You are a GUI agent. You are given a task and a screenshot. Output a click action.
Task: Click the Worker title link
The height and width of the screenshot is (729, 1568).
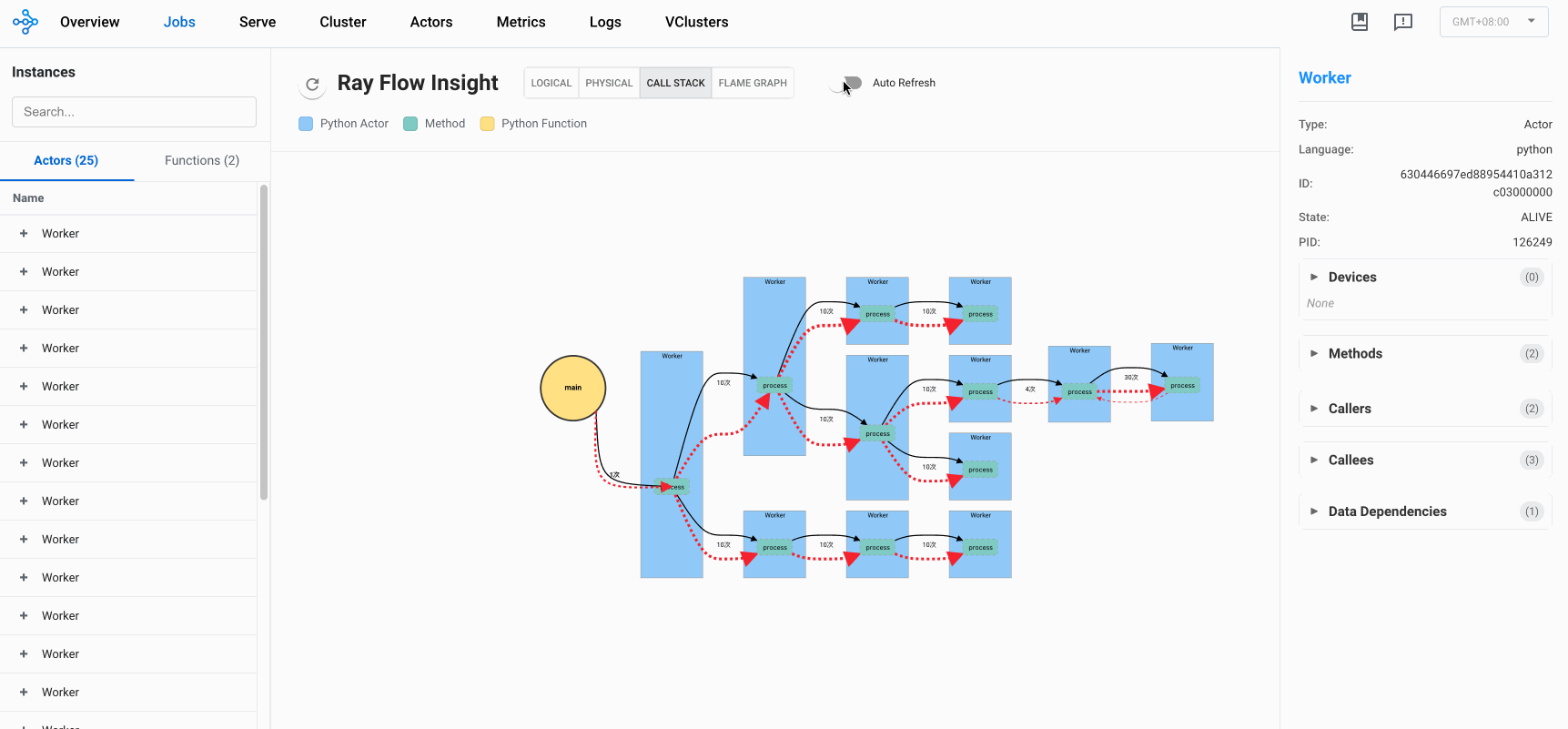(1324, 78)
